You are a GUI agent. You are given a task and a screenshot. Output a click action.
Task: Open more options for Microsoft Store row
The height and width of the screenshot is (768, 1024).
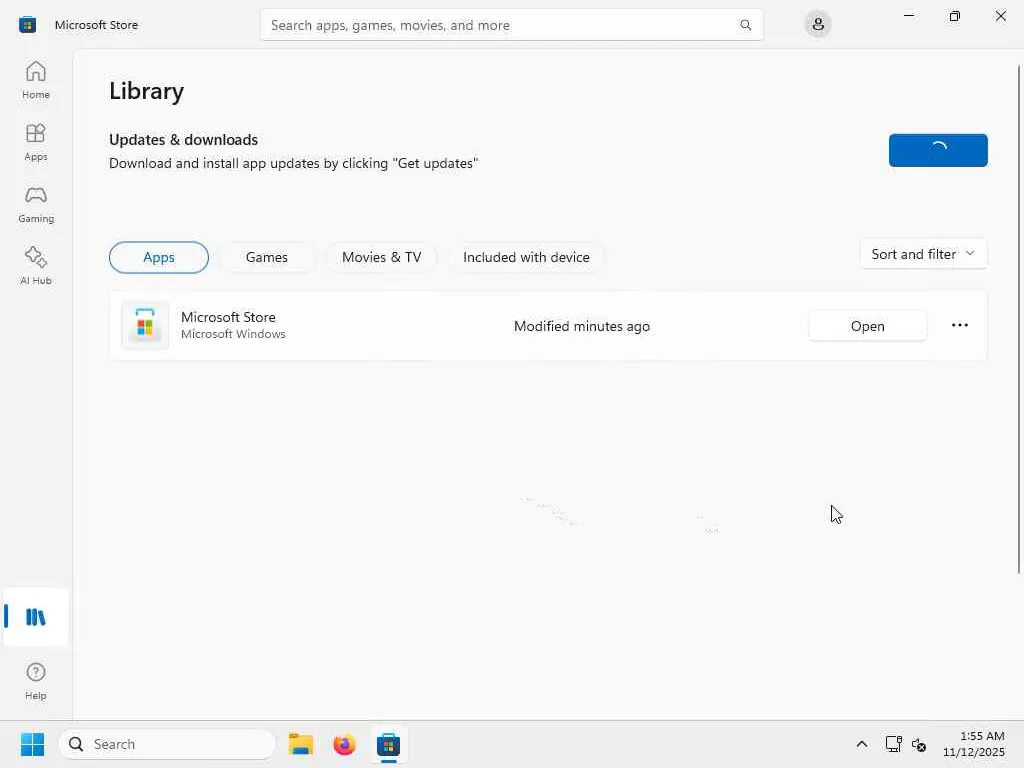pyautogui.click(x=959, y=325)
